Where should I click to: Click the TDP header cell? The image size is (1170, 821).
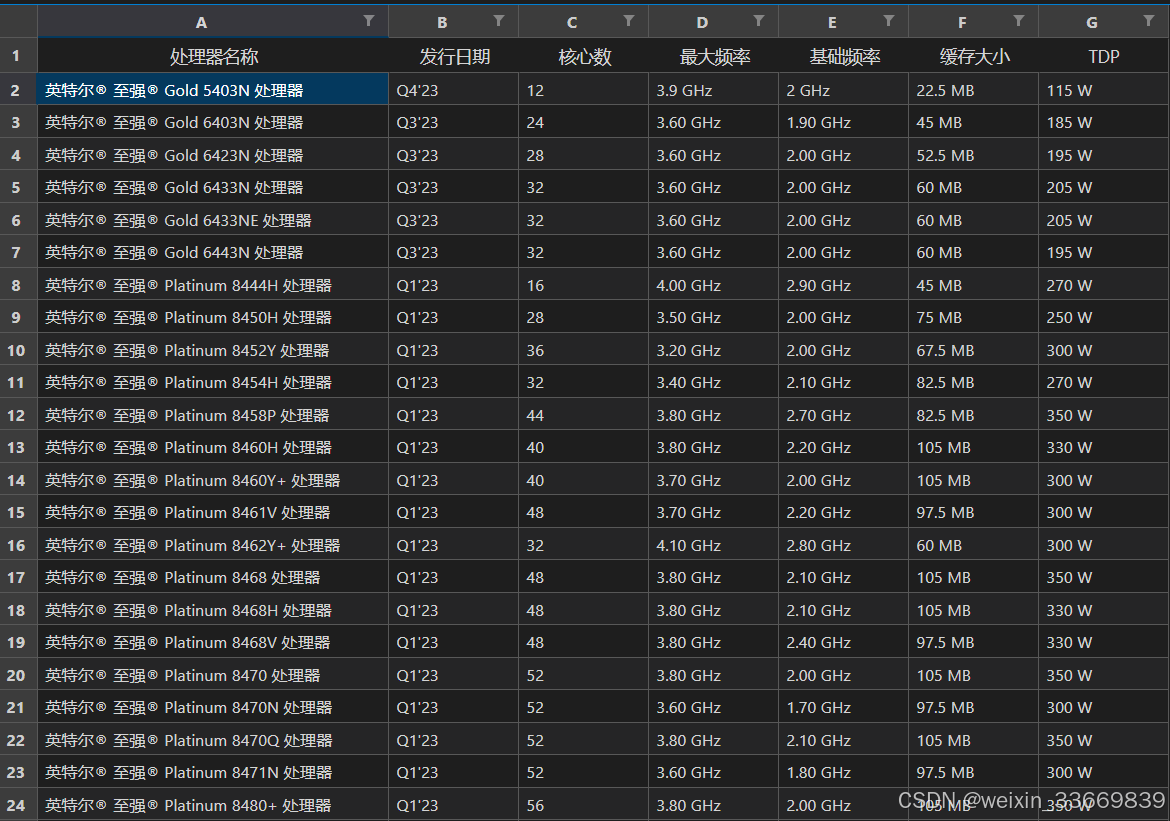[1104, 56]
